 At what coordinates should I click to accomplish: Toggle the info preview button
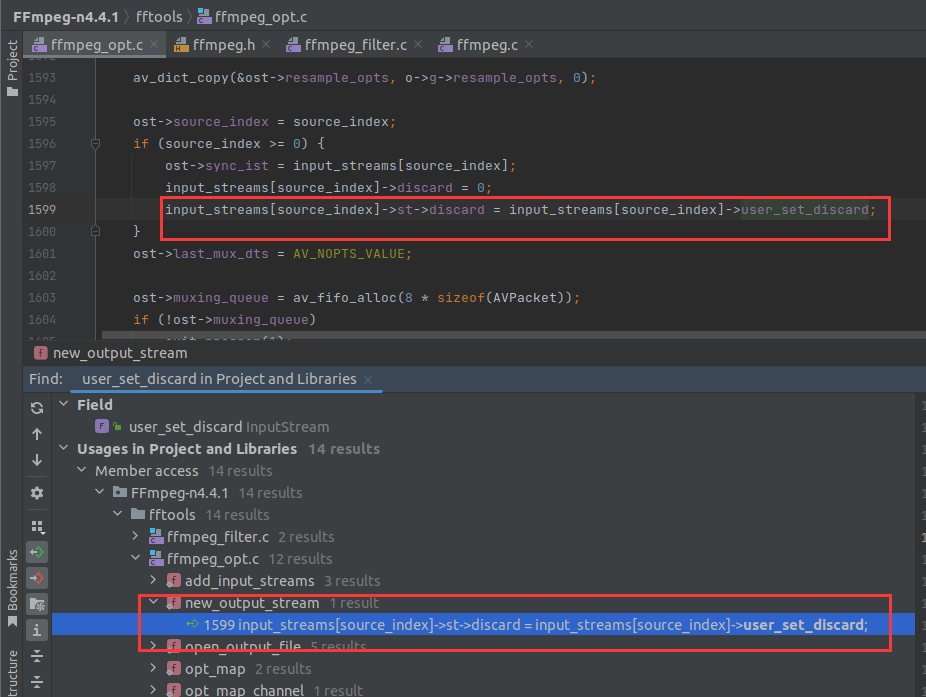pyautogui.click(x=37, y=630)
